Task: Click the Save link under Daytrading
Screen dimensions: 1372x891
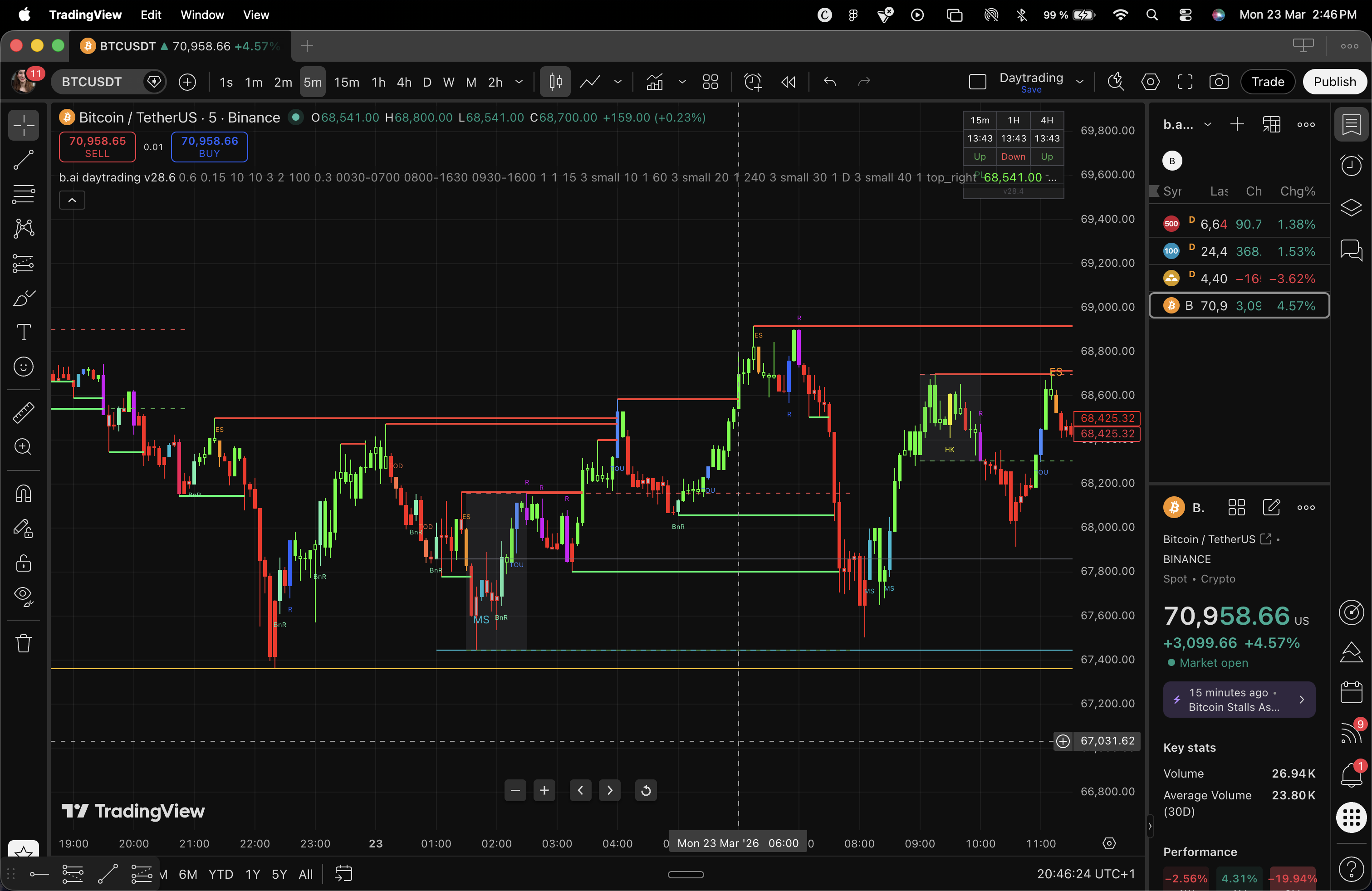Action: point(1031,90)
